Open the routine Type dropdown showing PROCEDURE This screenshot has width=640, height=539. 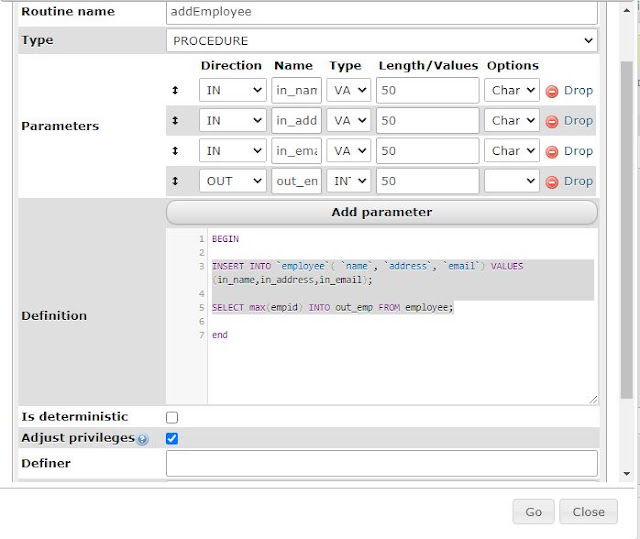click(x=382, y=40)
